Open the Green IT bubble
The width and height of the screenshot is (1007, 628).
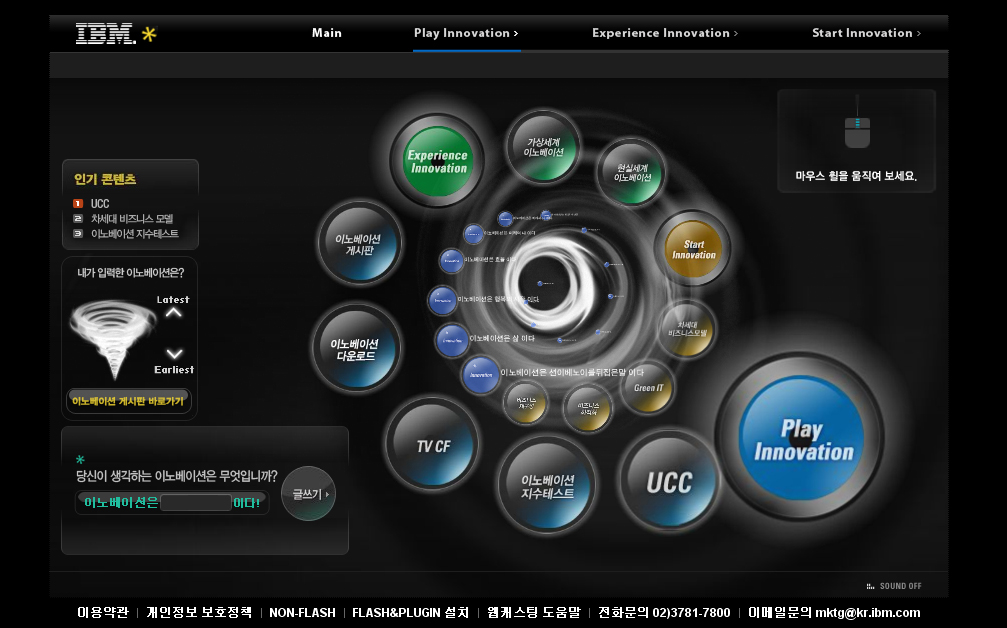(648, 387)
